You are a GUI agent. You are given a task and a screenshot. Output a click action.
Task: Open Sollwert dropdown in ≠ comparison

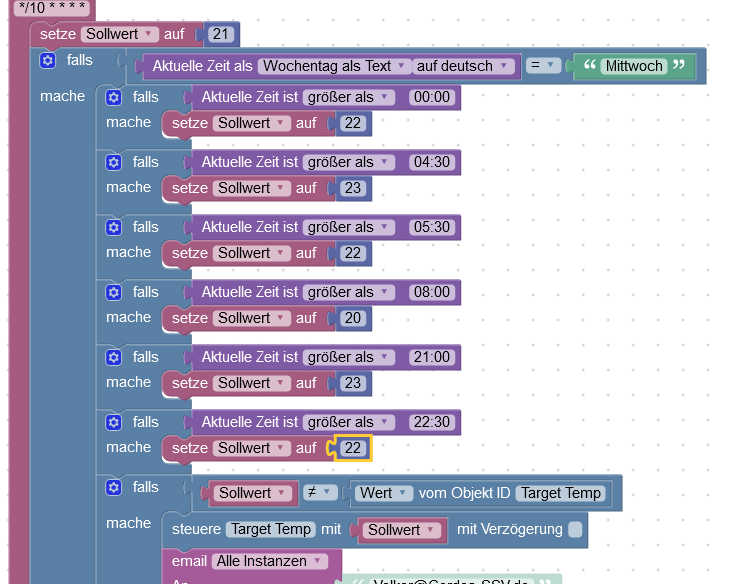pyautogui.click(x=252, y=493)
